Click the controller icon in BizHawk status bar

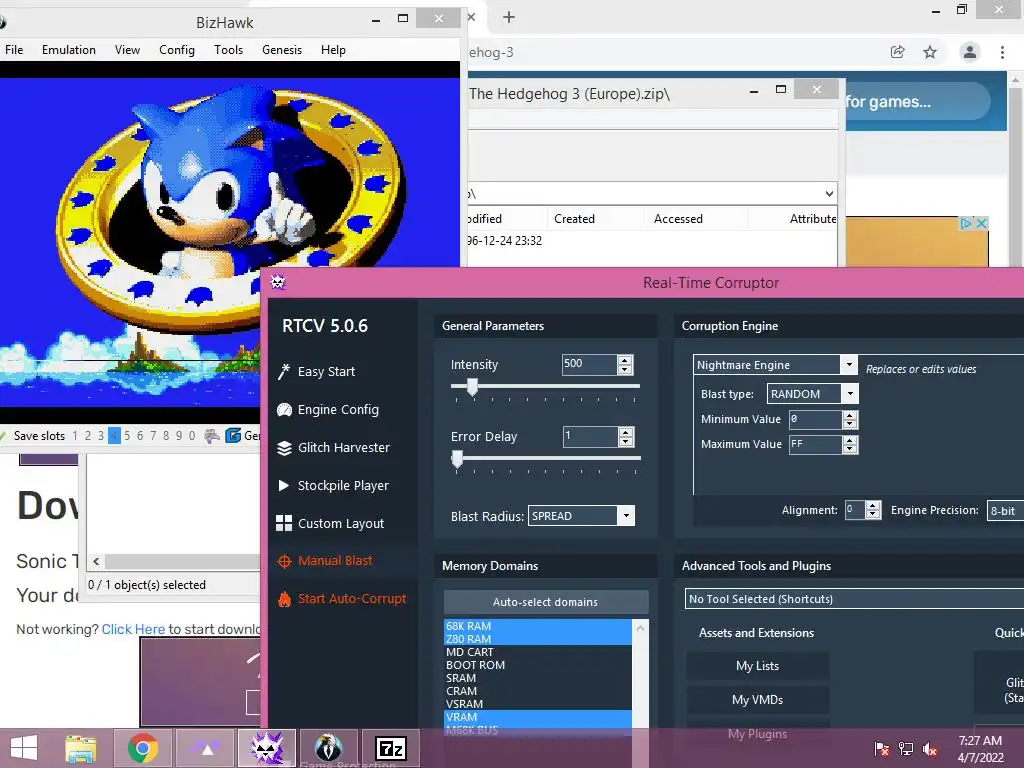click(212, 436)
